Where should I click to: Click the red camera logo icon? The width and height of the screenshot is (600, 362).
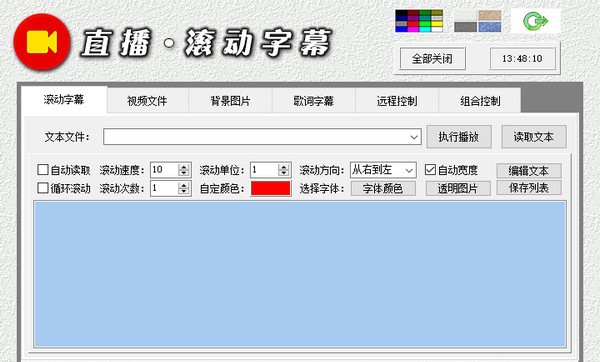[42, 42]
